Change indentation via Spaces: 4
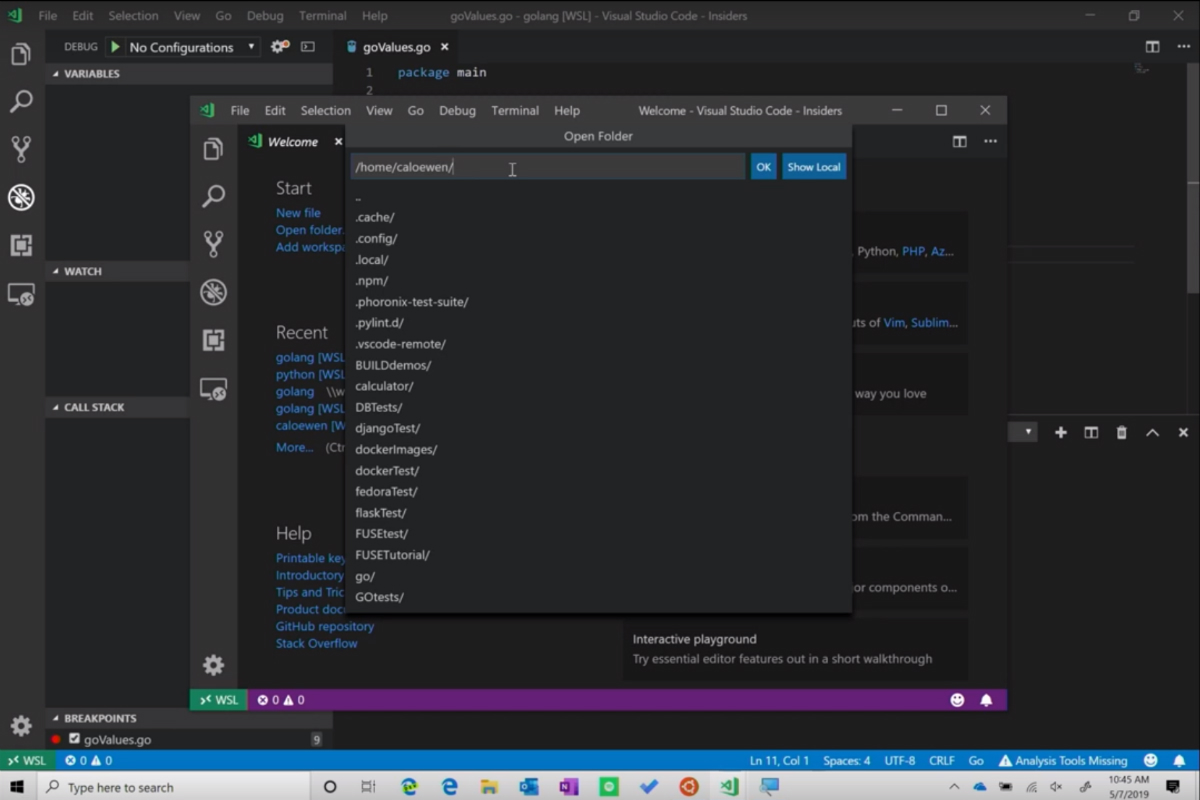 pyautogui.click(x=847, y=761)
